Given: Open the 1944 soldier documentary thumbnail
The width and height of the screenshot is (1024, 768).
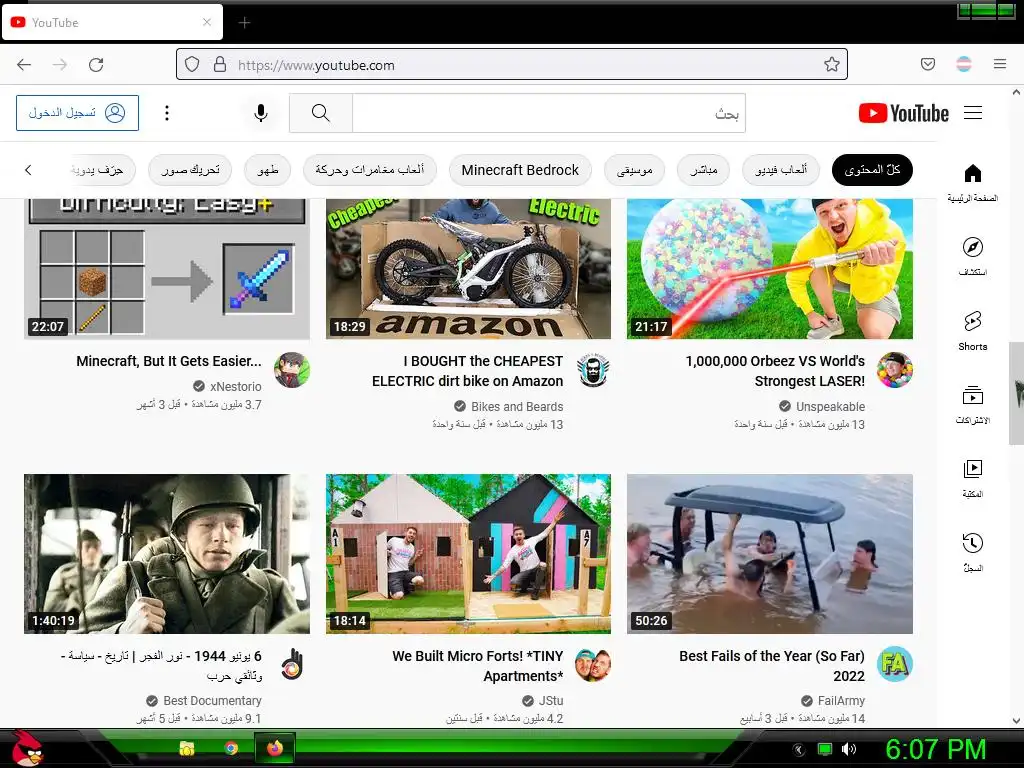Looking at the screenshot, I should (x=167, y=554).
